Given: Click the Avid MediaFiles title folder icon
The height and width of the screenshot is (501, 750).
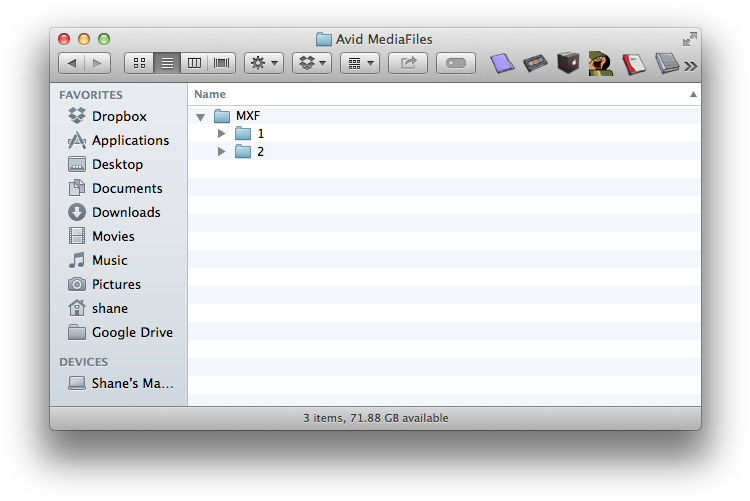Looking at the screenshot, I should 324,39.
